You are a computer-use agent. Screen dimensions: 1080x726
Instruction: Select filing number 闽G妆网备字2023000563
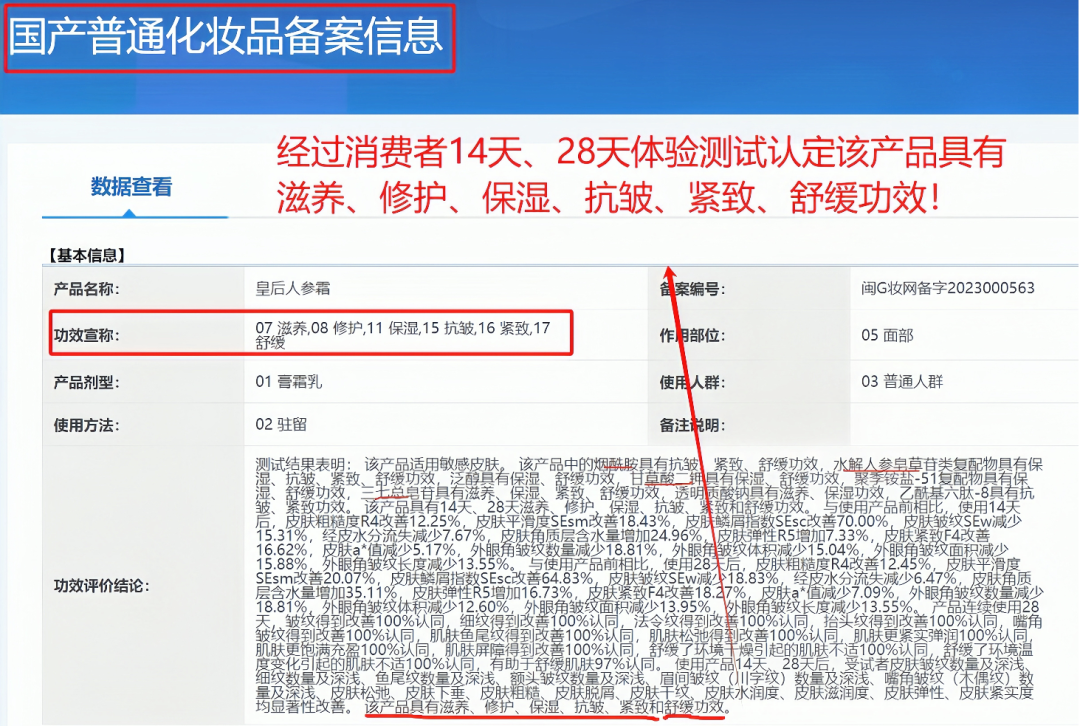pos(948,288)
